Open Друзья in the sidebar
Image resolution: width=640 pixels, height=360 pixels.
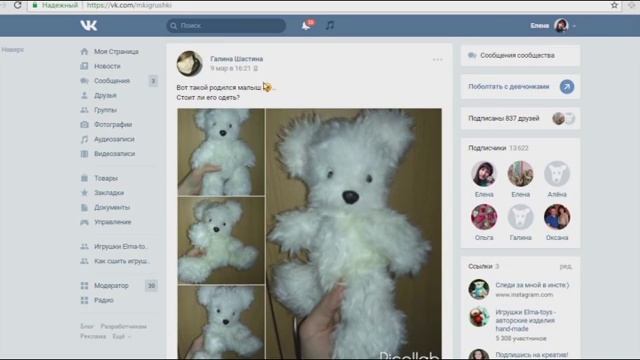tap(105, 96)
